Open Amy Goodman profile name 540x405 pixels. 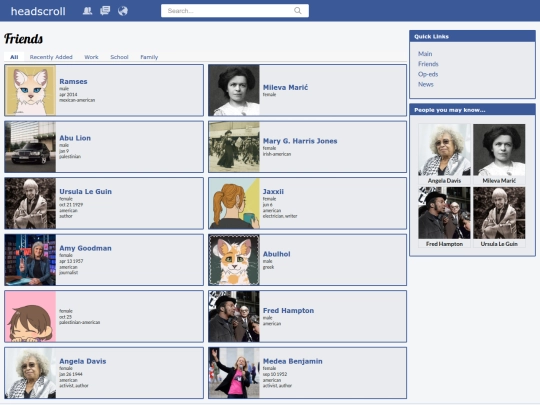pos(85,248)
